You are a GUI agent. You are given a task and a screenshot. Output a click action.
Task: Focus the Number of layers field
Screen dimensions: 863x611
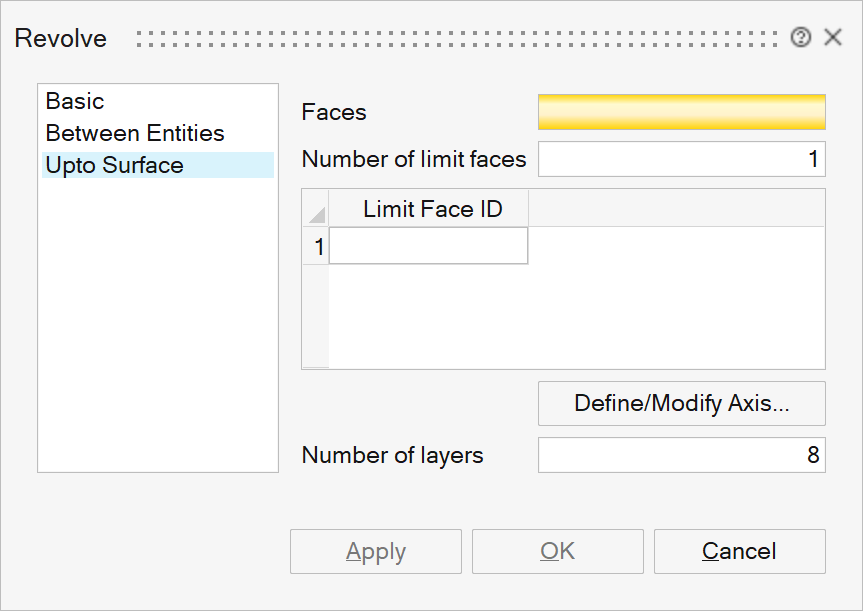(x=681, y=455)
